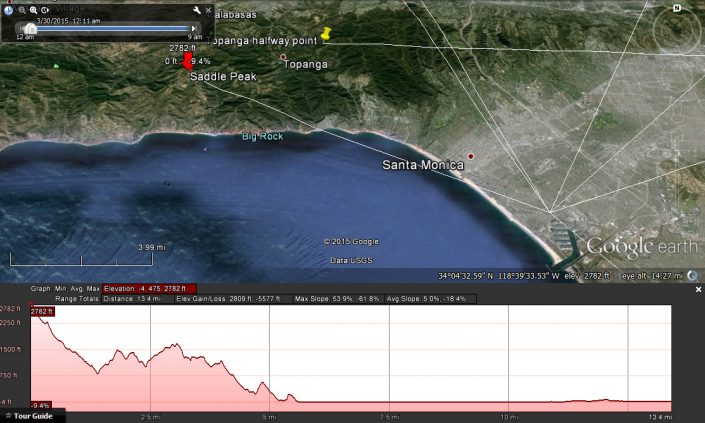Click the Big Rock map label
705x423 pixels.
(263, 136)
